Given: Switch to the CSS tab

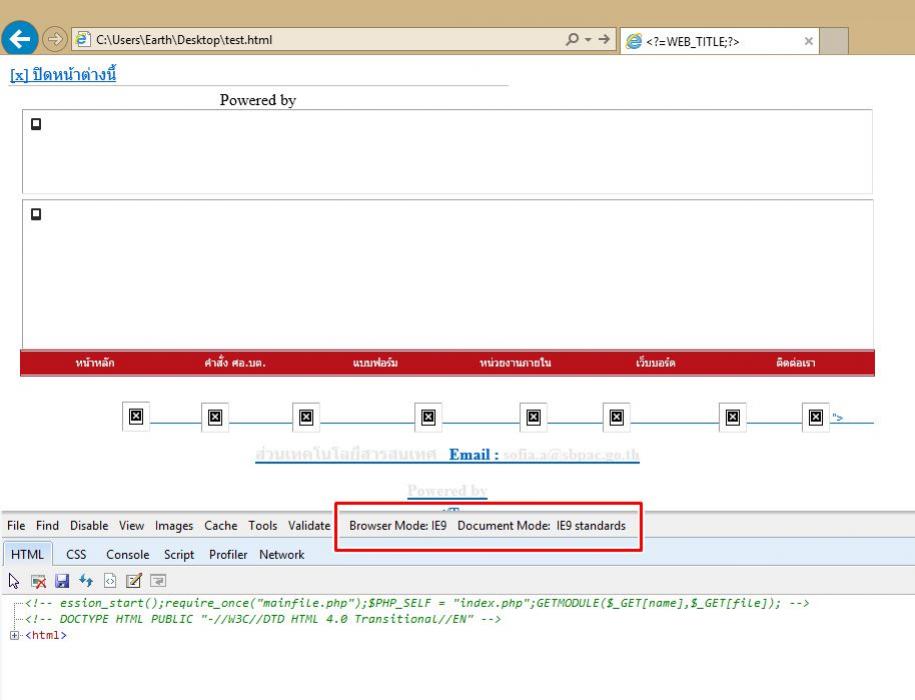Looking at the screenshot, I should pyautogui.click(x=76, y=554).
